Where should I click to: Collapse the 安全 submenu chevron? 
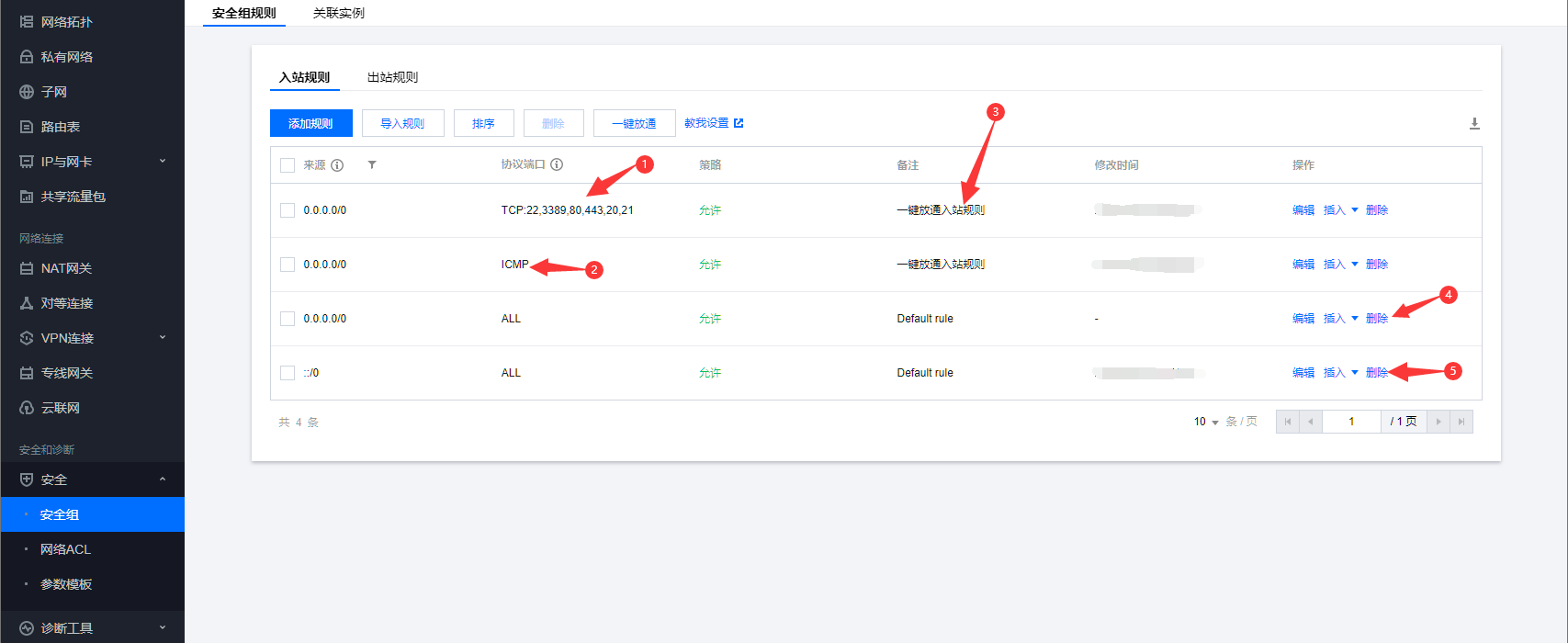tap(163, 479)
